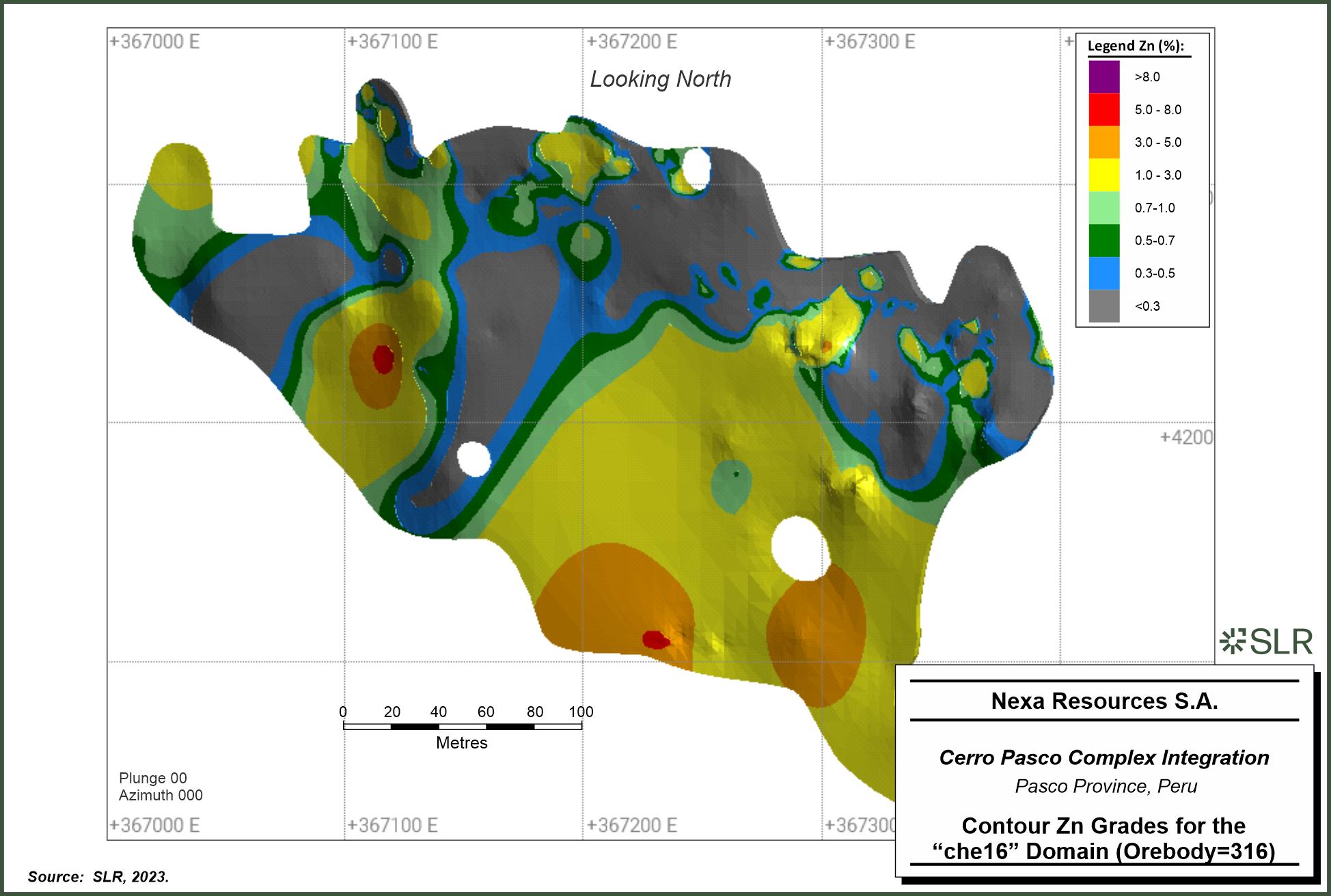1331x896 pixels.
Task: Click the blue 0.3-0.5 legend swatch
Action: point(1104,273)
